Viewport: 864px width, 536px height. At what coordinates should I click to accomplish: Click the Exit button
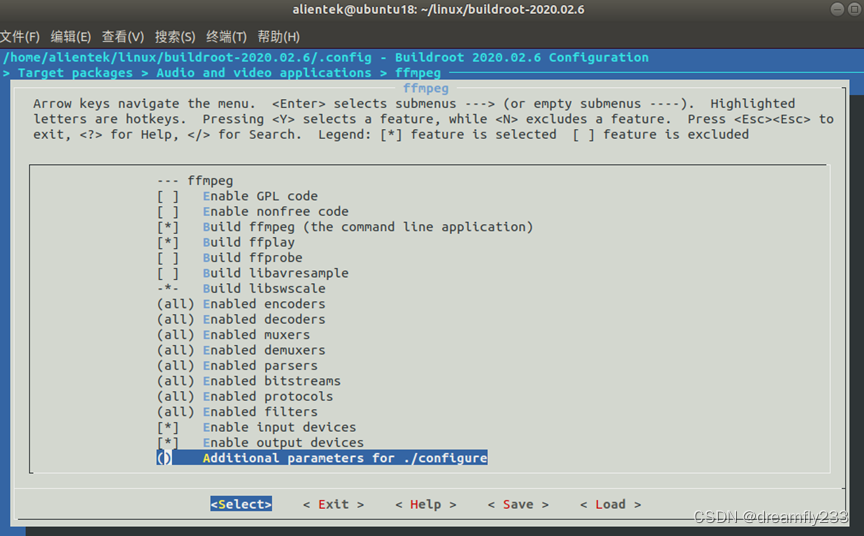[x=333, y=505]
